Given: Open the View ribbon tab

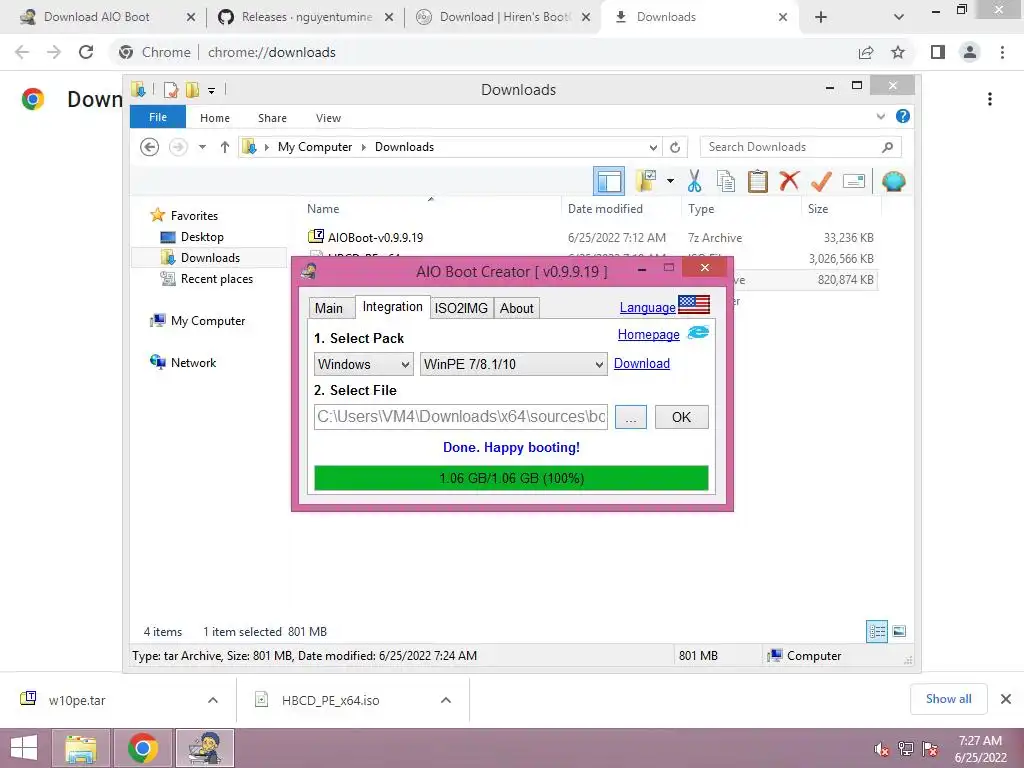Looking at the screenshot, I should [x=328, y=118].
